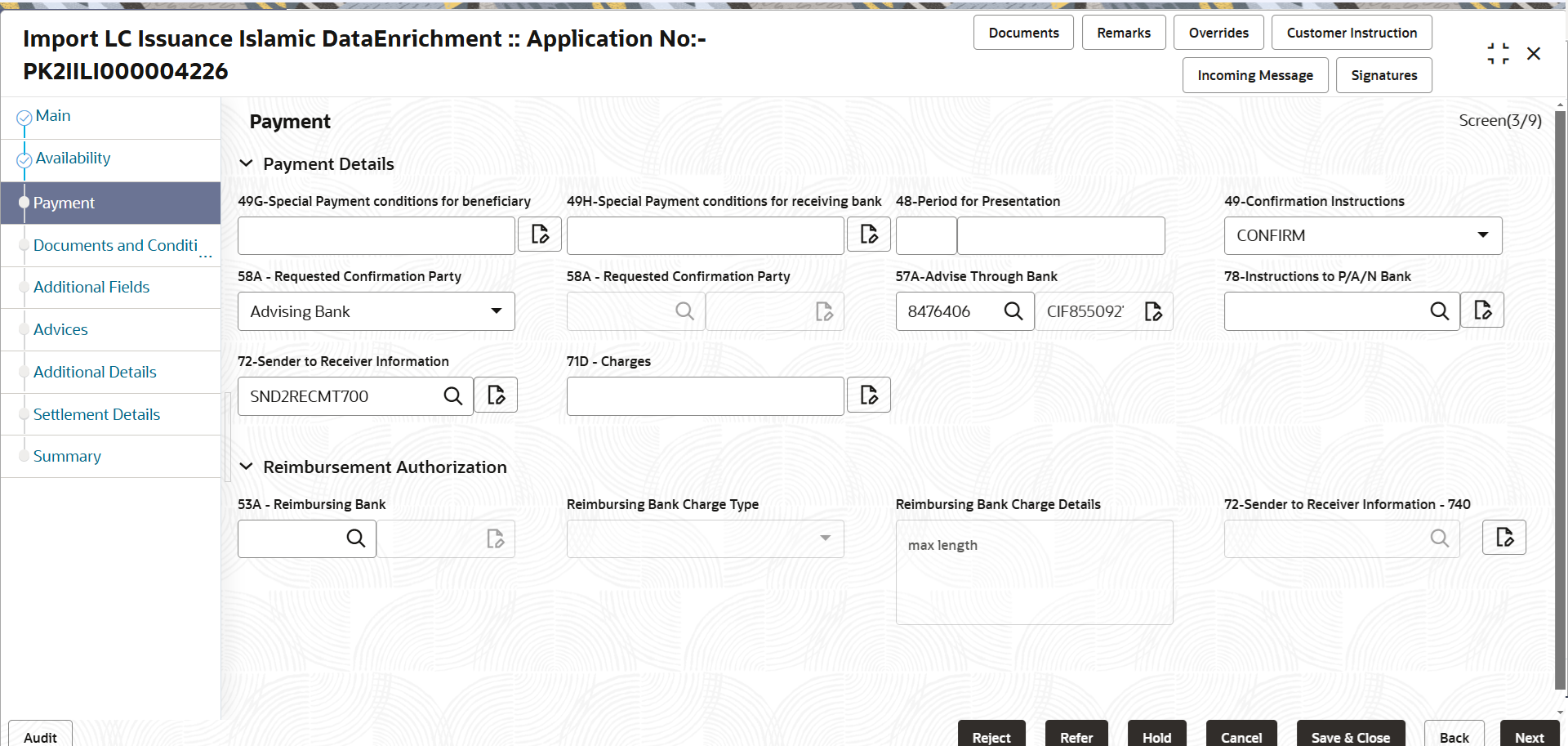The height and width of the screenshot is (746, 1568).
Task: Open editor icon for 49H receiving bank conditions
Action: click(869, 235)
